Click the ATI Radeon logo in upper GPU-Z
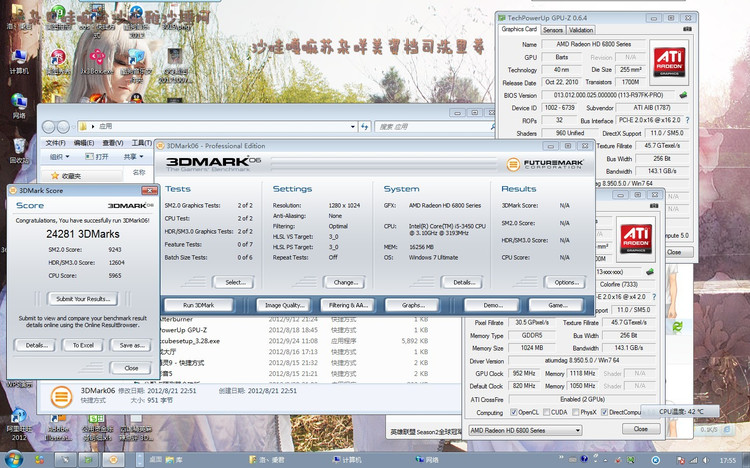750x468 pixels. tap(669, 63)
